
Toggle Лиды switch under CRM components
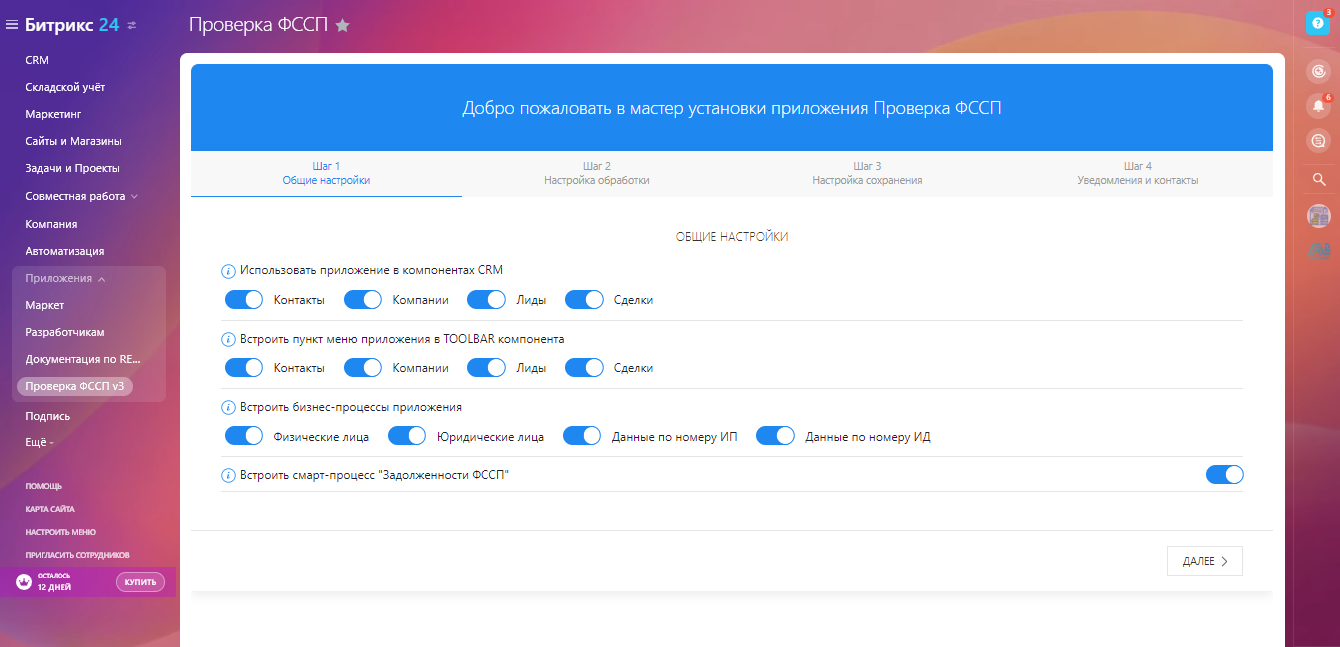pos(486,299)
